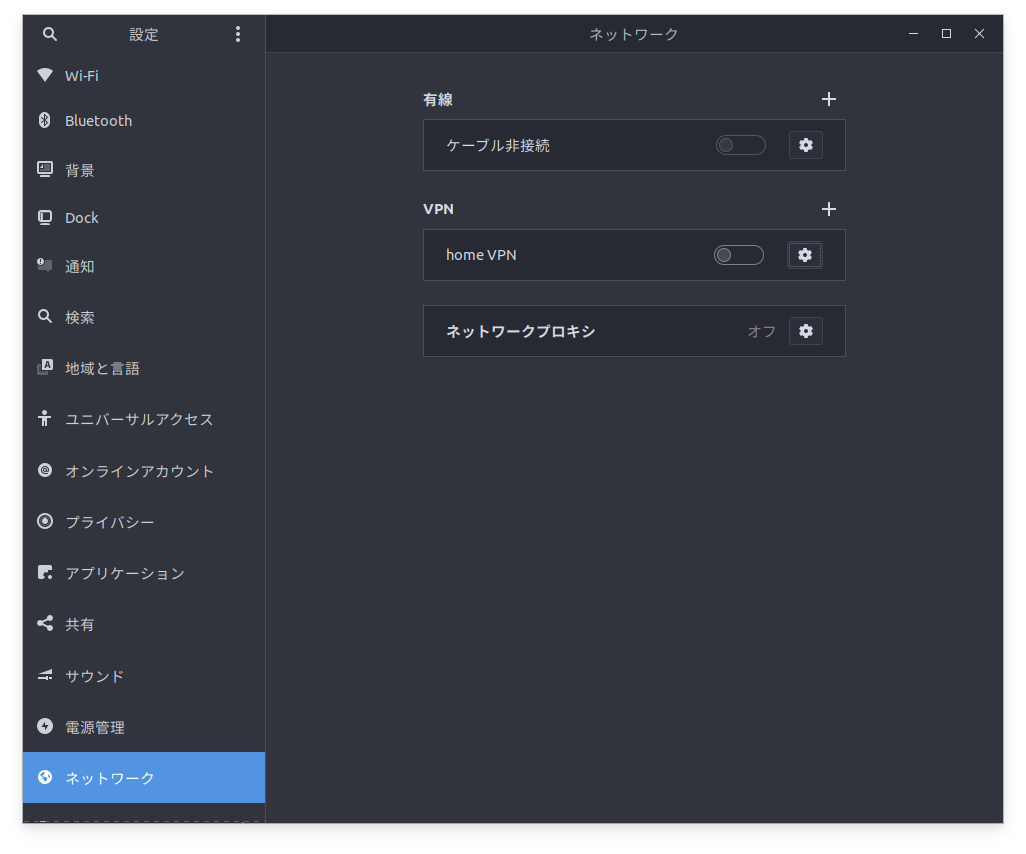1026x854 pixels.
Task: Open ネットワークプロキシ settings via gear icon
Action: [x=806, y=331]
